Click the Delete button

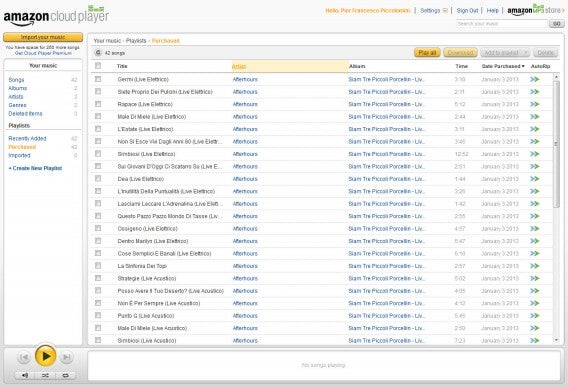(545, 53)
